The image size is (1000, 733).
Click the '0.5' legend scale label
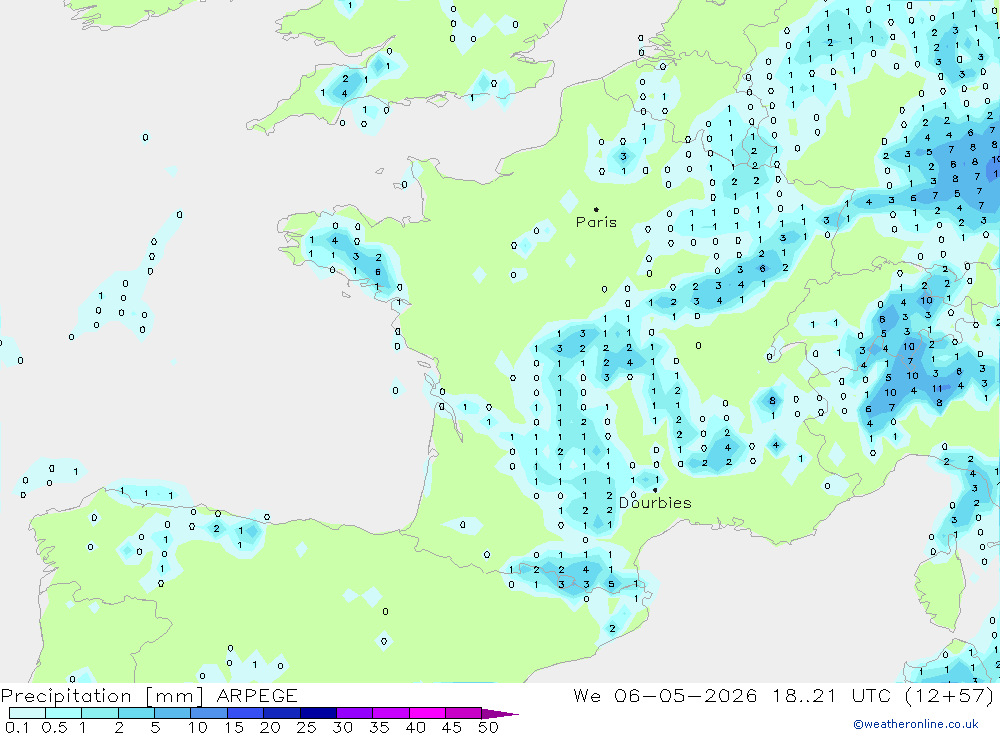pos(54,727)
